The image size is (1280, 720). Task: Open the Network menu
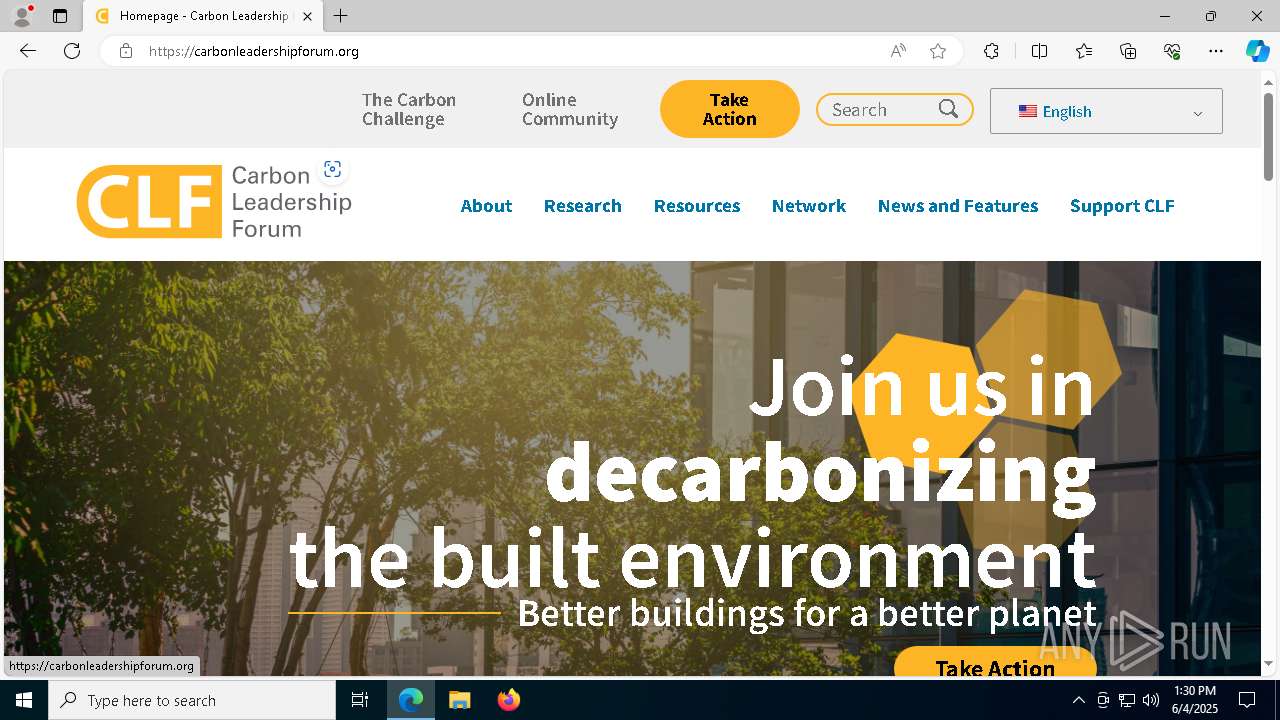tap(809, 206)
